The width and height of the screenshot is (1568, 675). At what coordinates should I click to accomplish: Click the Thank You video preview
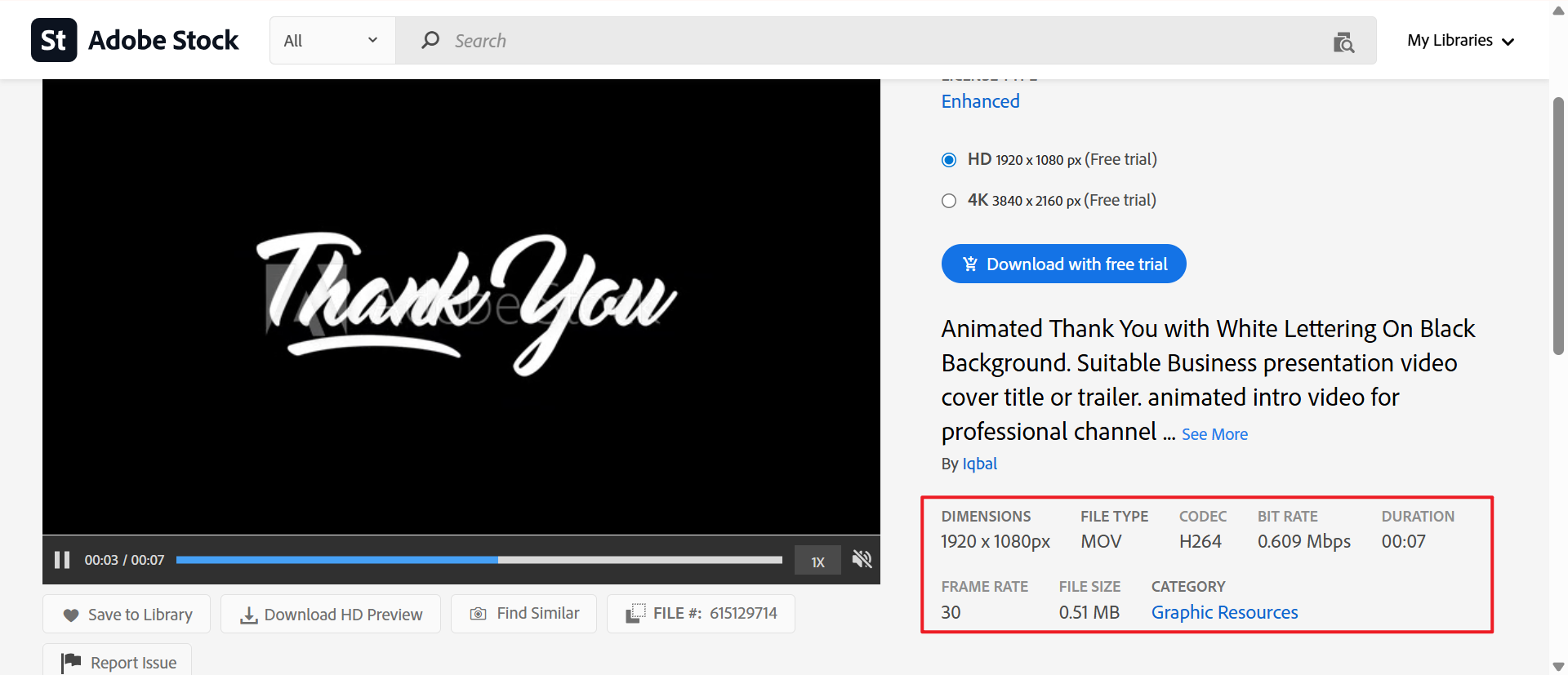tap(461, 307)
